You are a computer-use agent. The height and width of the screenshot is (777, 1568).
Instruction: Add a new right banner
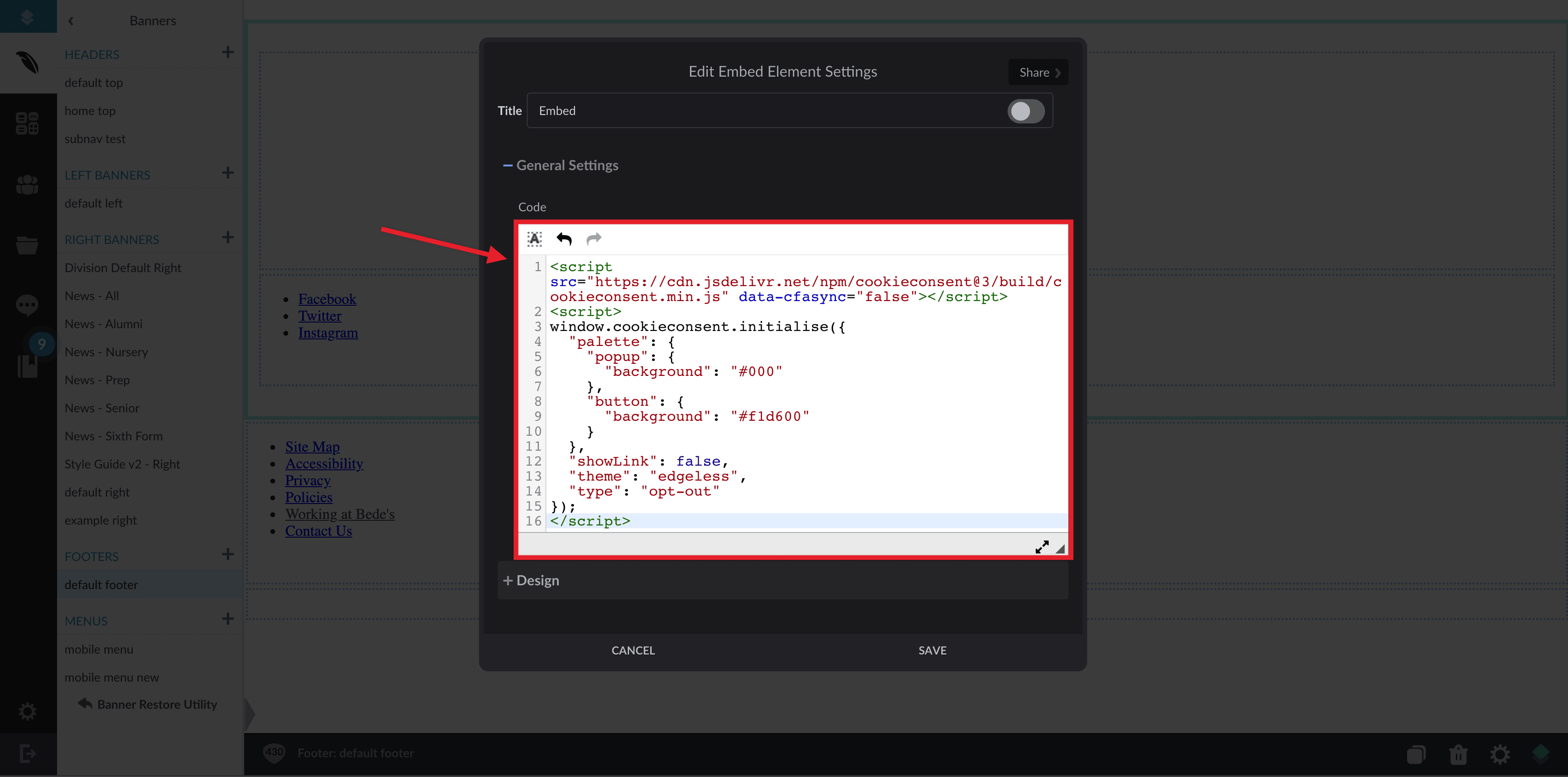click(x=228, y=237)
